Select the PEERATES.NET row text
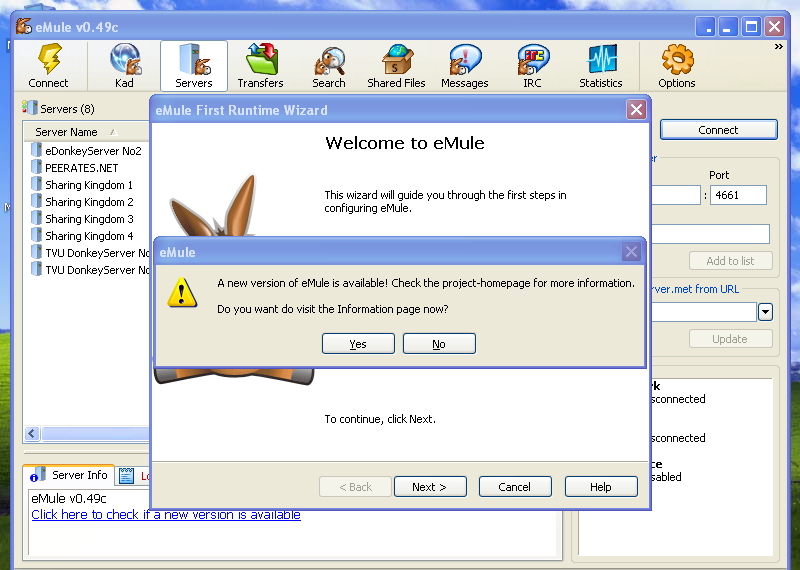Image resolution: width=800 pixels, height=570 pixels. (x=82, y=168)
